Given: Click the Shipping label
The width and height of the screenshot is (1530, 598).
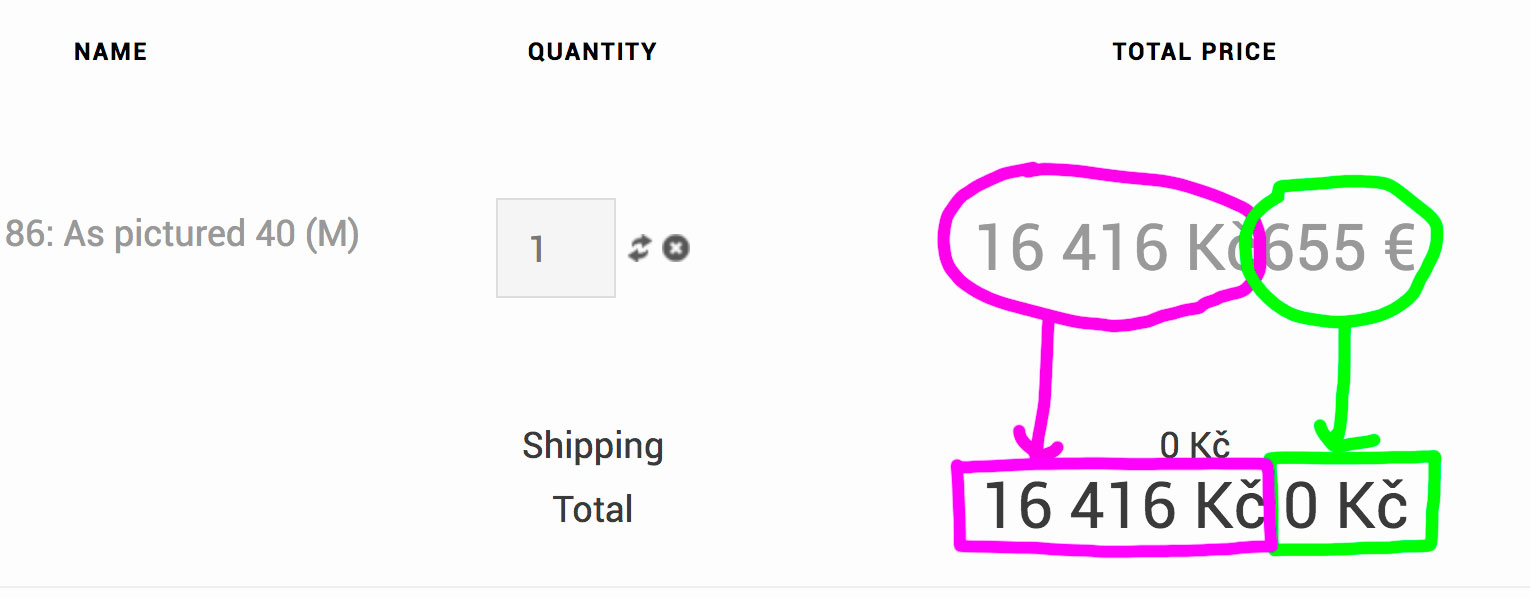Looking at the screenshot, I should point(593,446).
